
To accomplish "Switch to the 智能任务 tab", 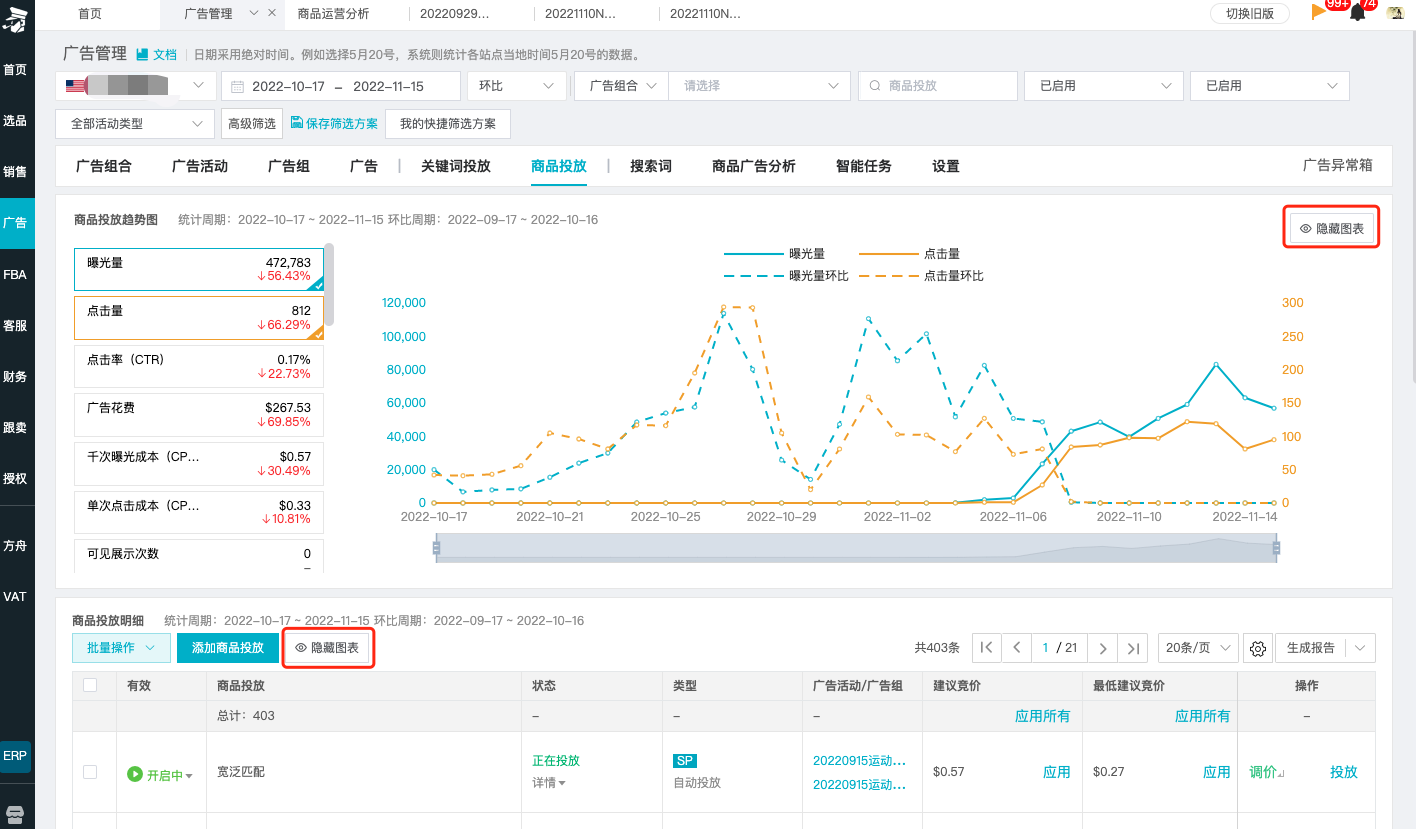I will click(x=864, y=166).
